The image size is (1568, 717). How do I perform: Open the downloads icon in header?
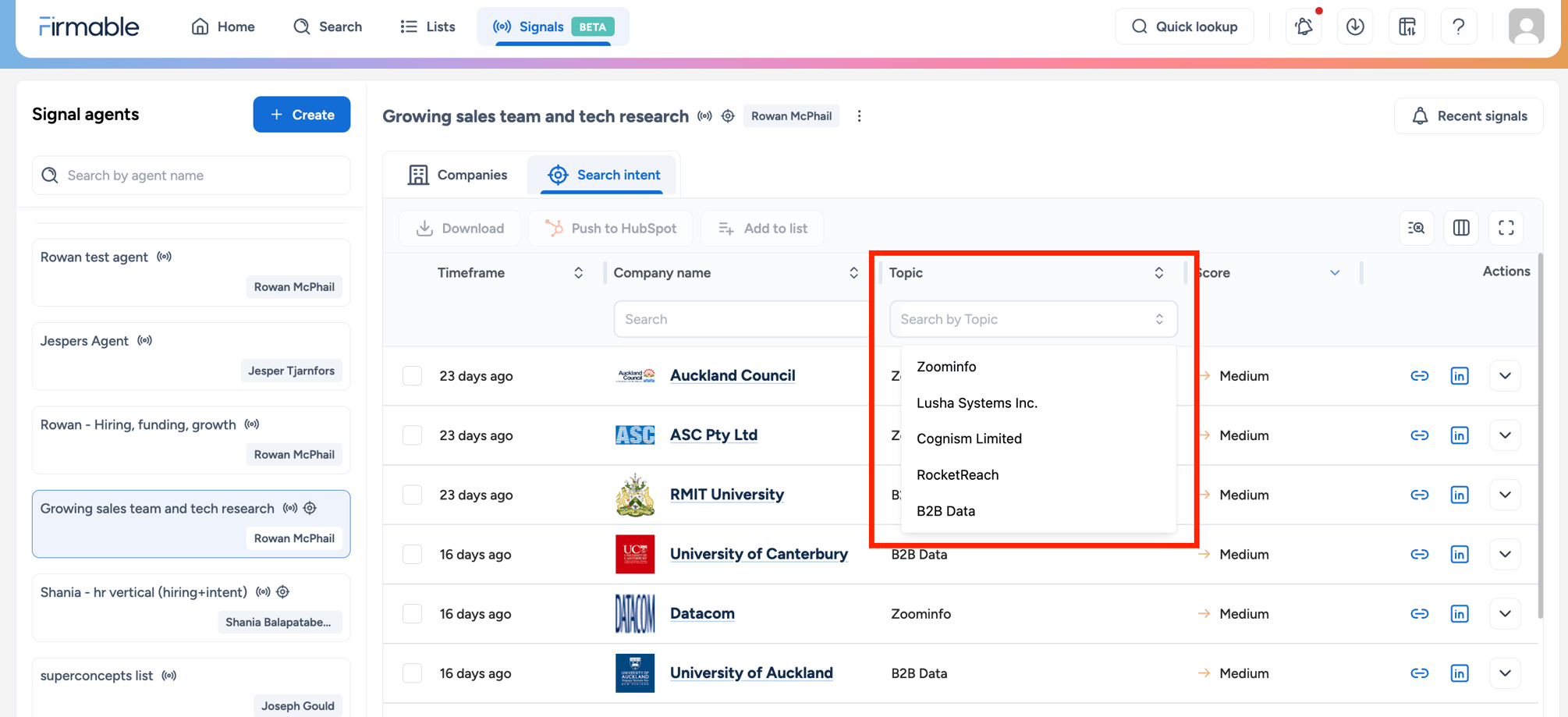pyautogui.click(x=1355, y=27)
